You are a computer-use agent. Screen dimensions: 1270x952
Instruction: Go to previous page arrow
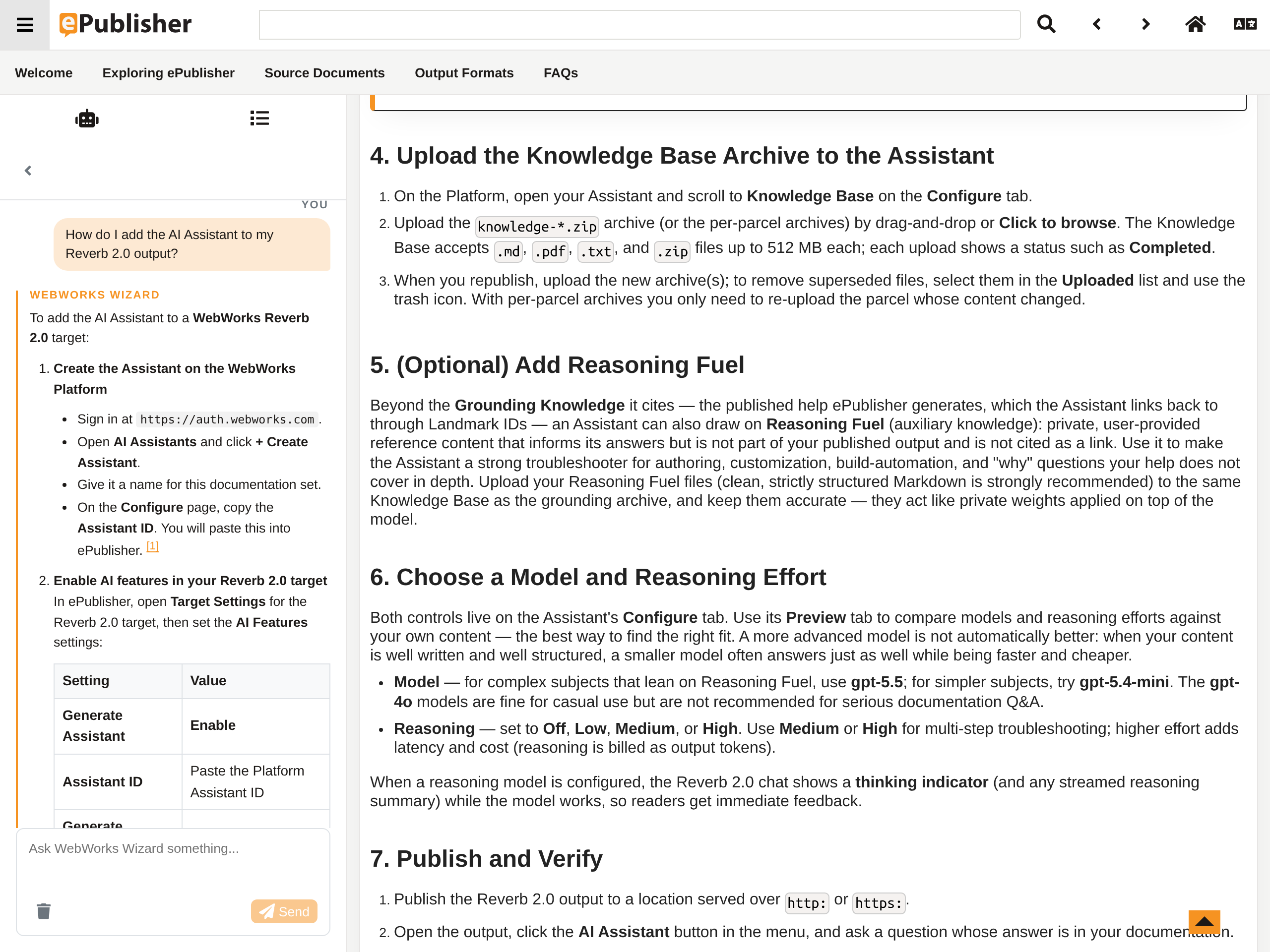coord(1096,24)
